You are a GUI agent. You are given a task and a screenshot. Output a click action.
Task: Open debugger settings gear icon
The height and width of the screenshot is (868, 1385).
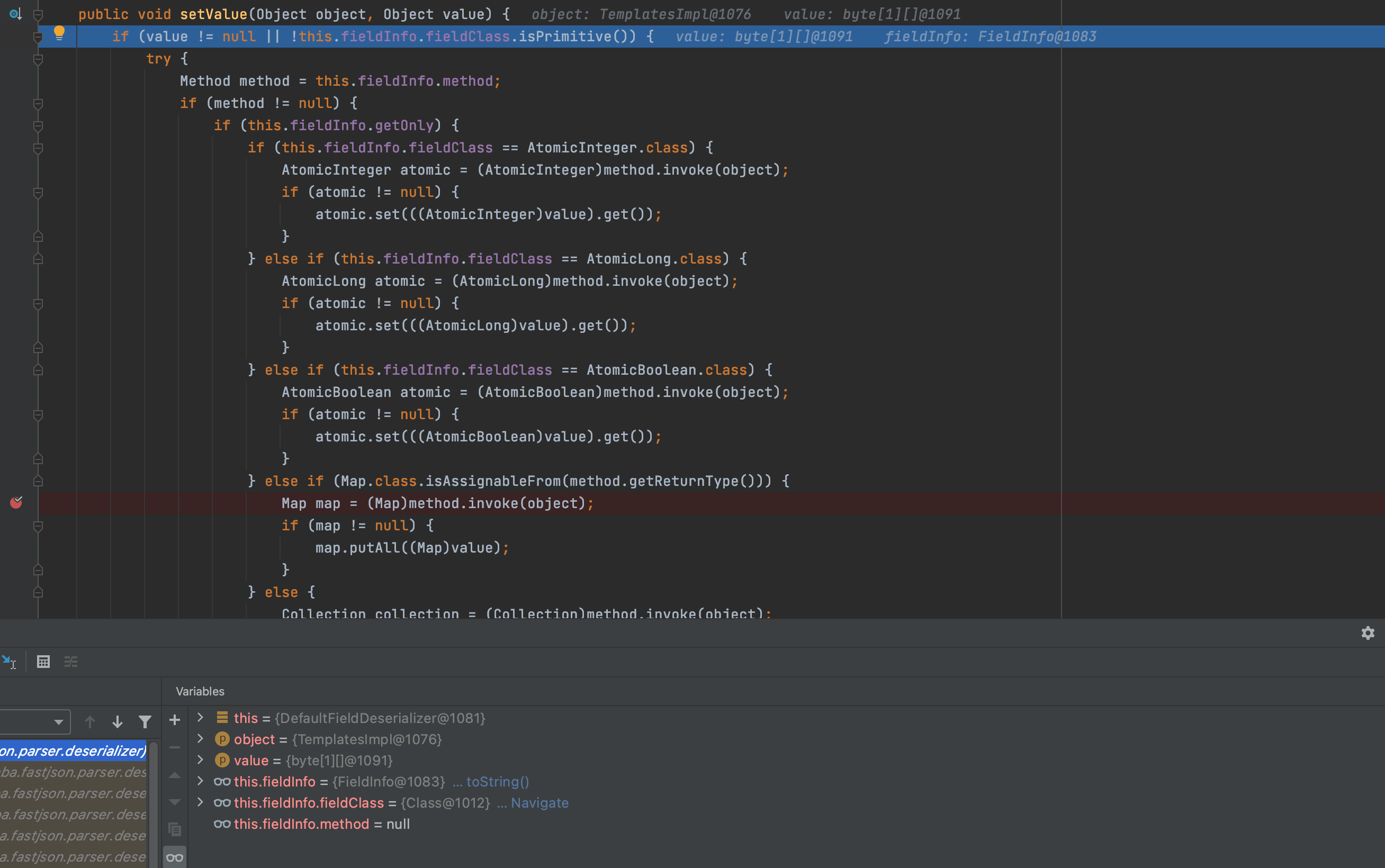click(1367, 632)
